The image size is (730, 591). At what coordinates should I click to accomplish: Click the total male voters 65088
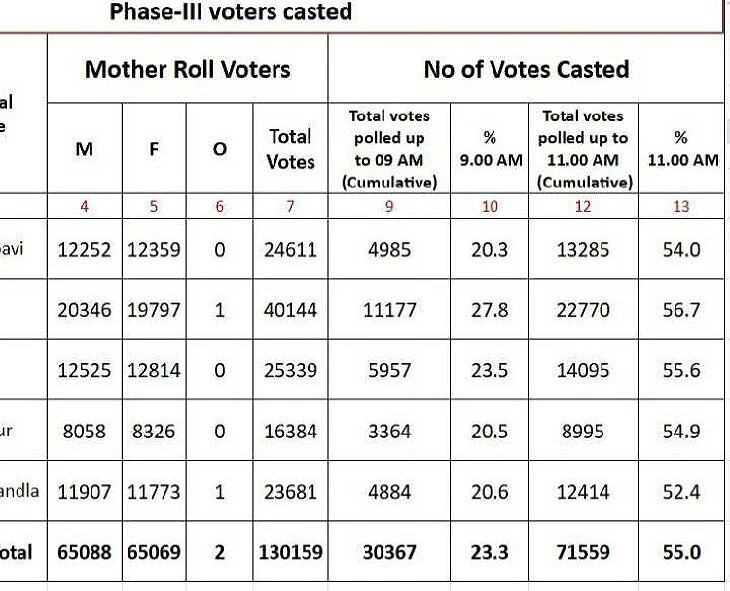point(84,552)
